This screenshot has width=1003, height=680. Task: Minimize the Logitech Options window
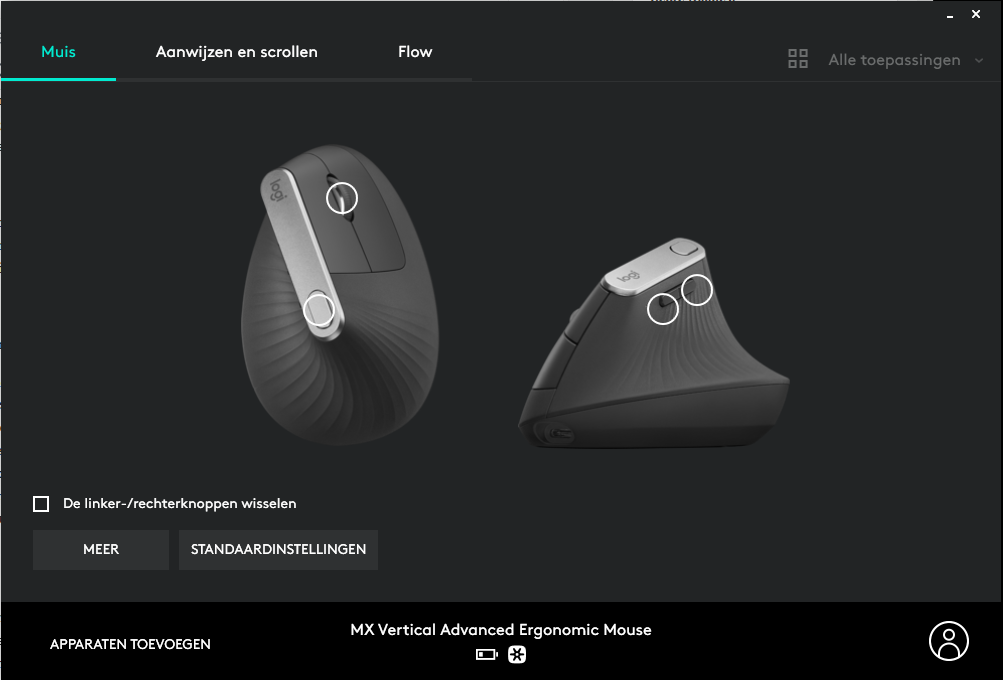pyautogui.click(x=950, y=15)
